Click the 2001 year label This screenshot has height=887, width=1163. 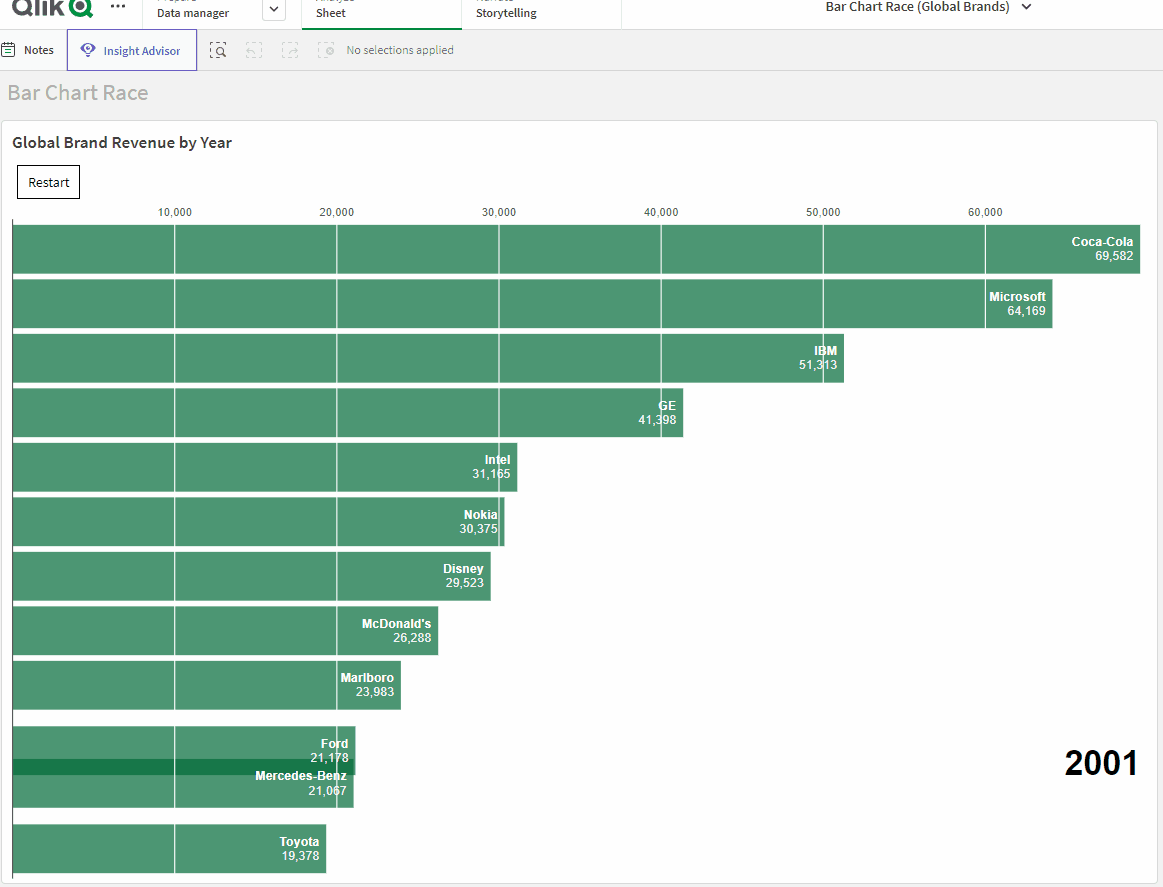pyautogui.click(x=1101, y=763)
